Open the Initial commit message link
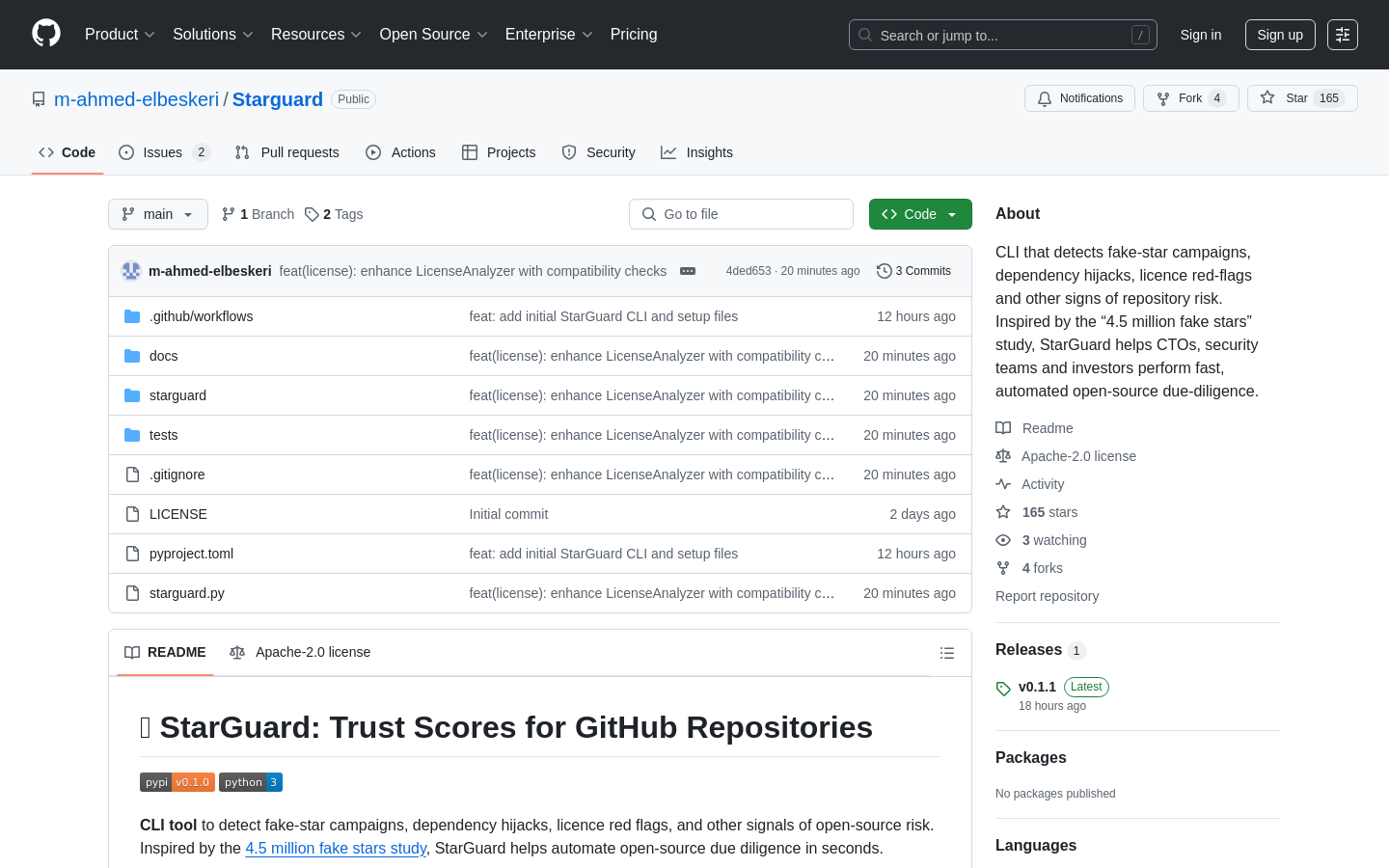The height and width of the screenshot is (868, 1389). click(x=508, y=514)
